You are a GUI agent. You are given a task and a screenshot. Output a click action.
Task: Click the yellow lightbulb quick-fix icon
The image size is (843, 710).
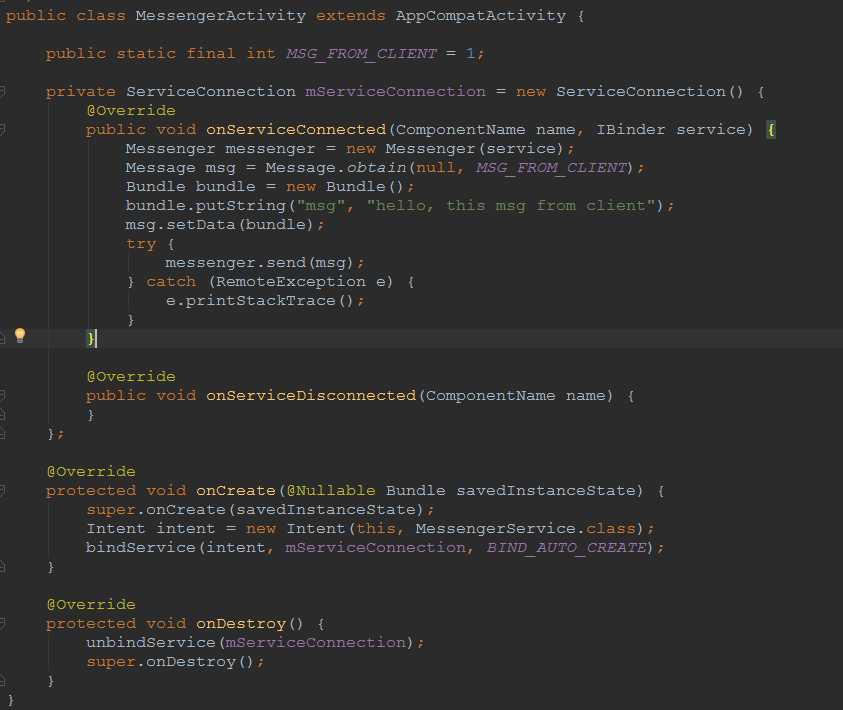[20, 335]
